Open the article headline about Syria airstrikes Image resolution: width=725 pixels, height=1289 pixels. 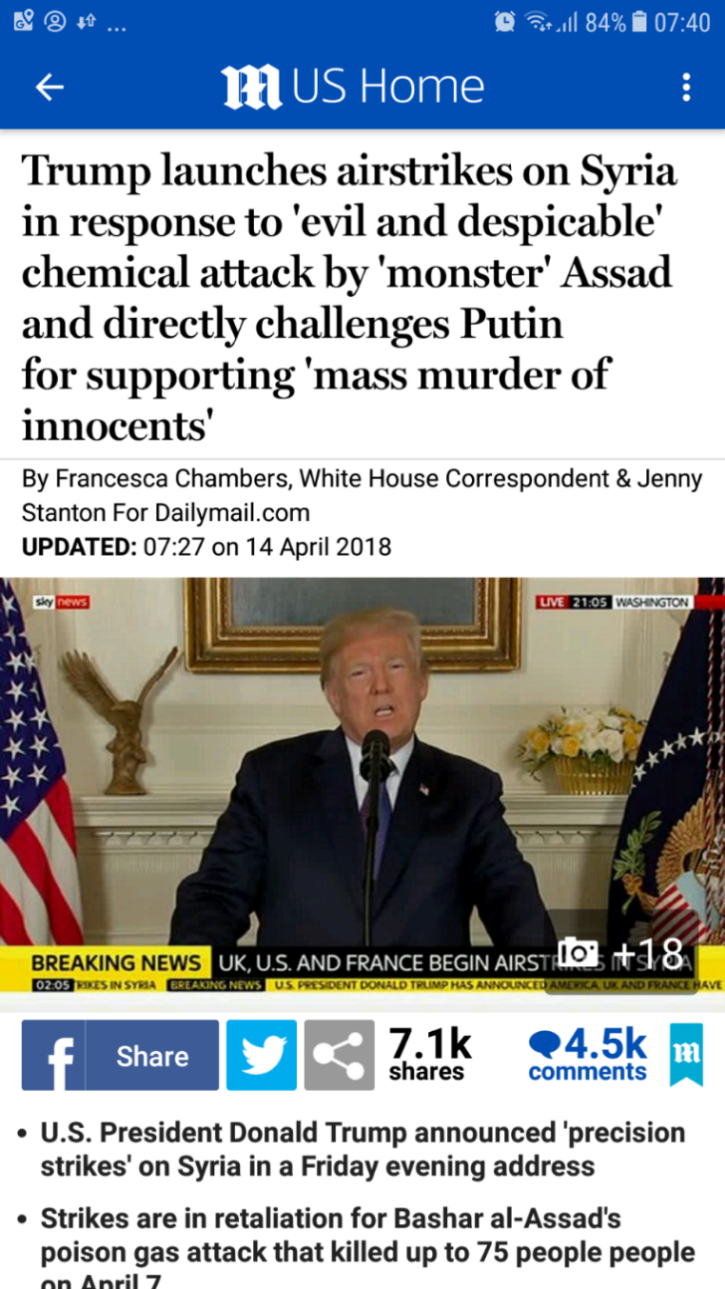pos(349,298)
